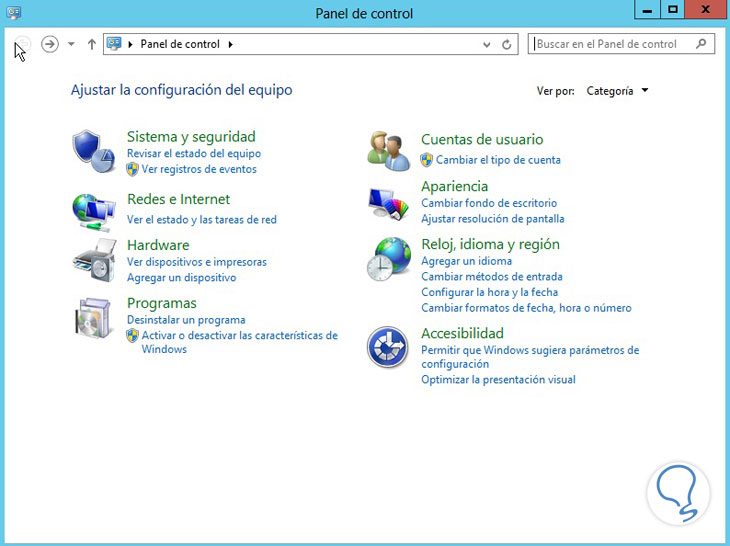Click Configurar la hora y la fecha
Viewport: 730px width, 546px height.
click(x=489, y=292)
